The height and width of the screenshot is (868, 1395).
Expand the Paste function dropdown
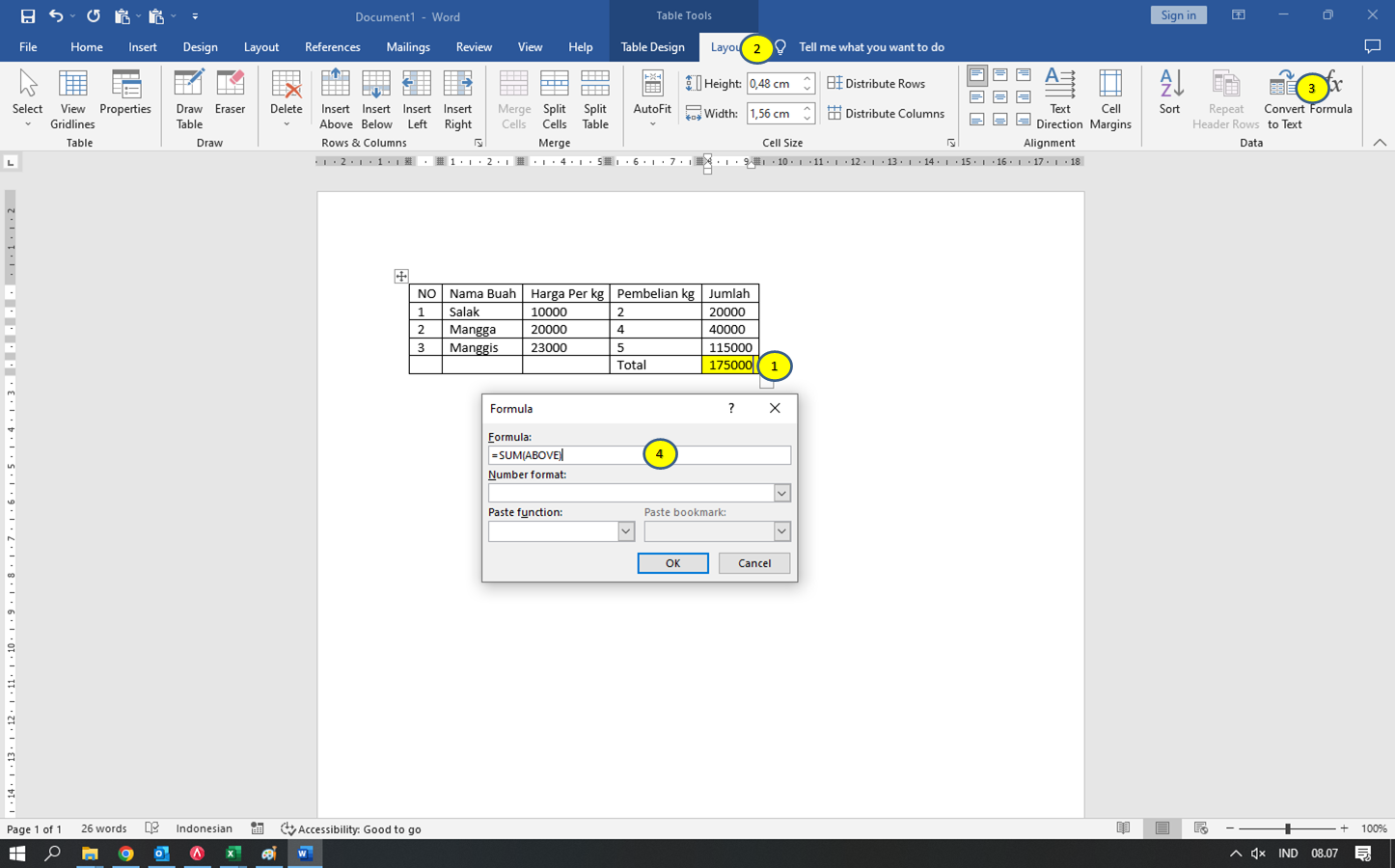pyautogui.click(x=626, y=531)
